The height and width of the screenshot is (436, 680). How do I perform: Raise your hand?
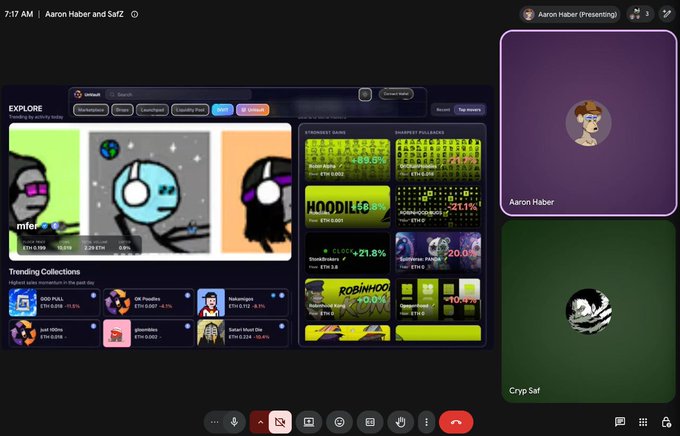[400, 422]
